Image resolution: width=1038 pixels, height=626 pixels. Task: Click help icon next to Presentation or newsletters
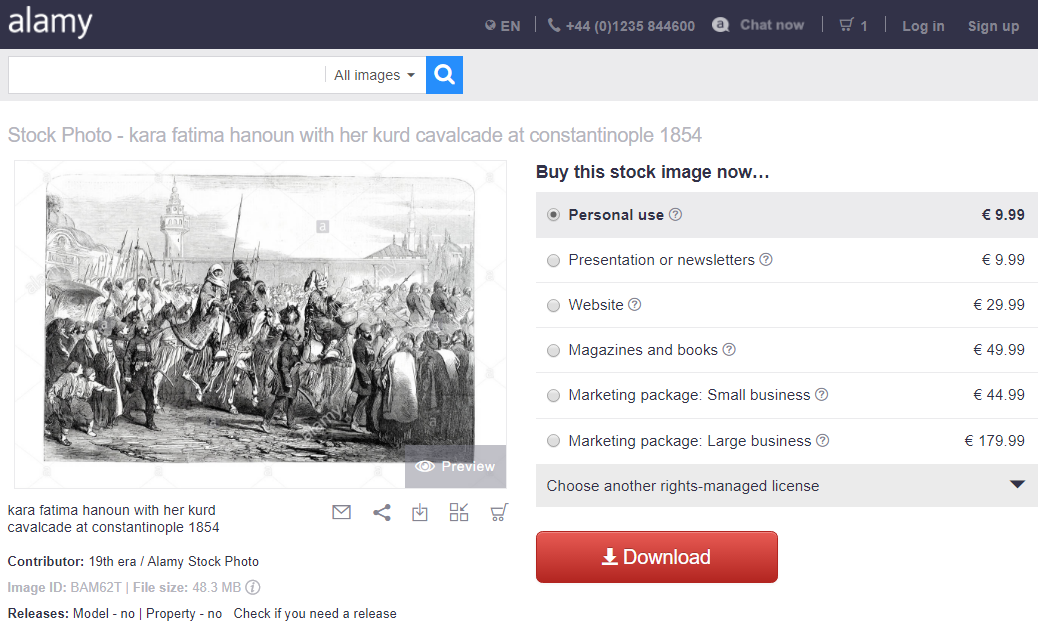[x=766, y=259]
